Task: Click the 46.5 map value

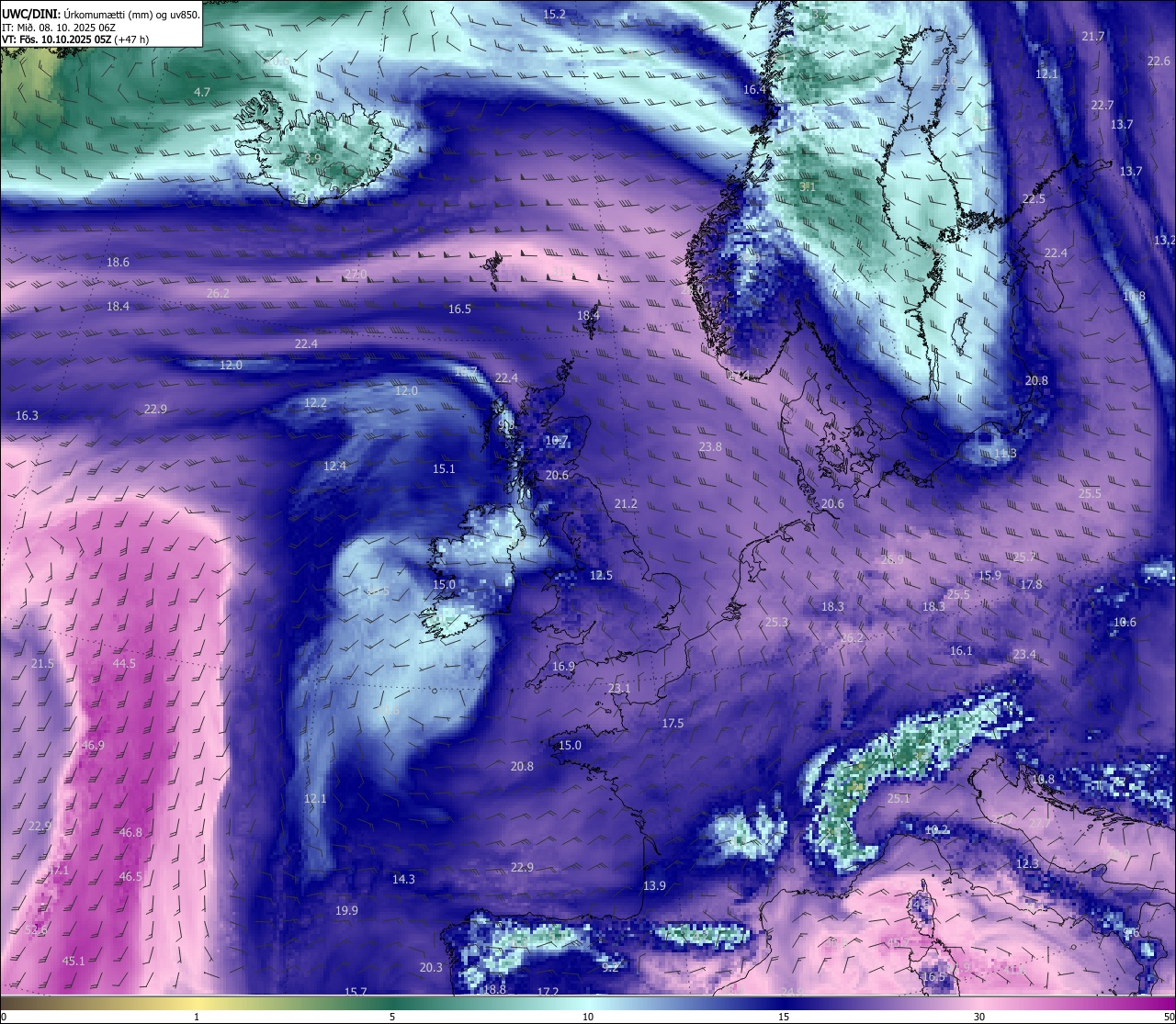Action: pos(130,876)
